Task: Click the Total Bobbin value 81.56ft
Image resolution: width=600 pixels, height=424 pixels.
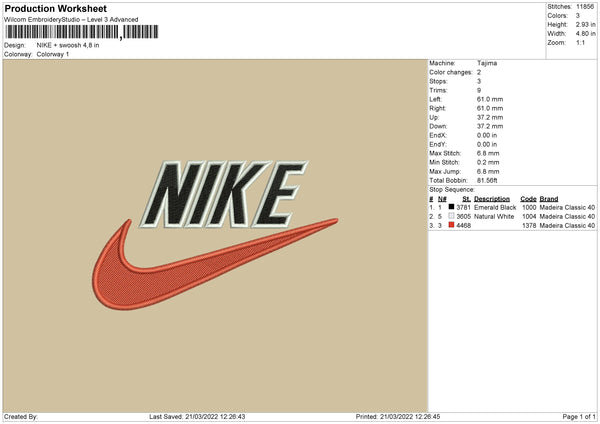Action: (x=487, y=180)
